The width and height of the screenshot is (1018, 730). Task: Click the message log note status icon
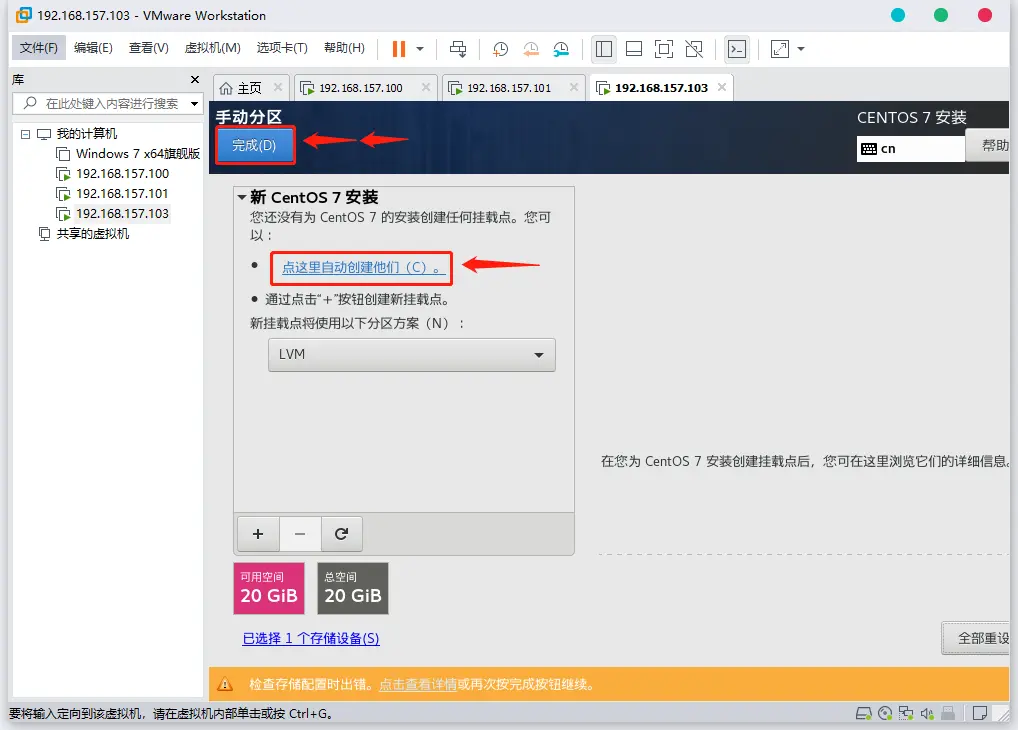[980, 714]
